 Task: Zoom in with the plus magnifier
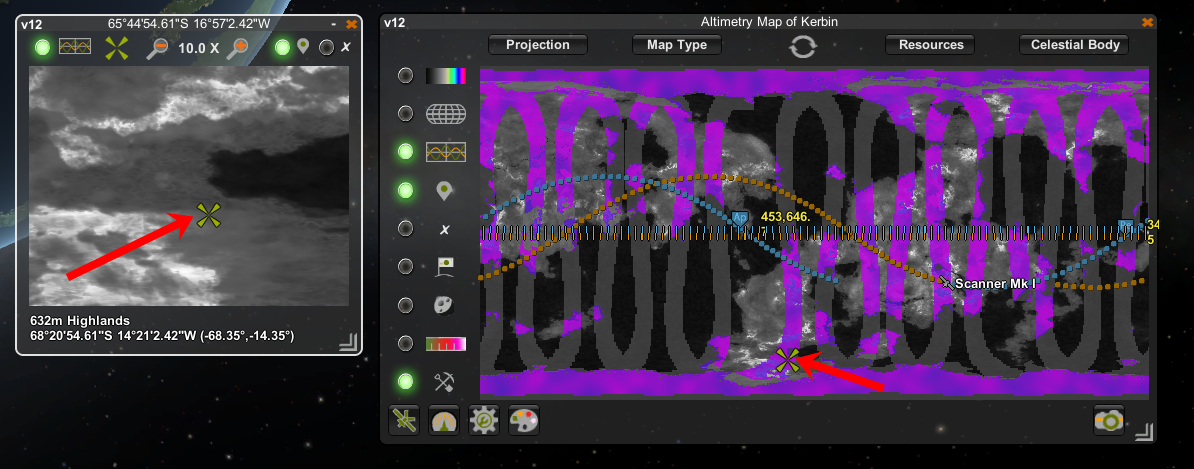point(239,49)
